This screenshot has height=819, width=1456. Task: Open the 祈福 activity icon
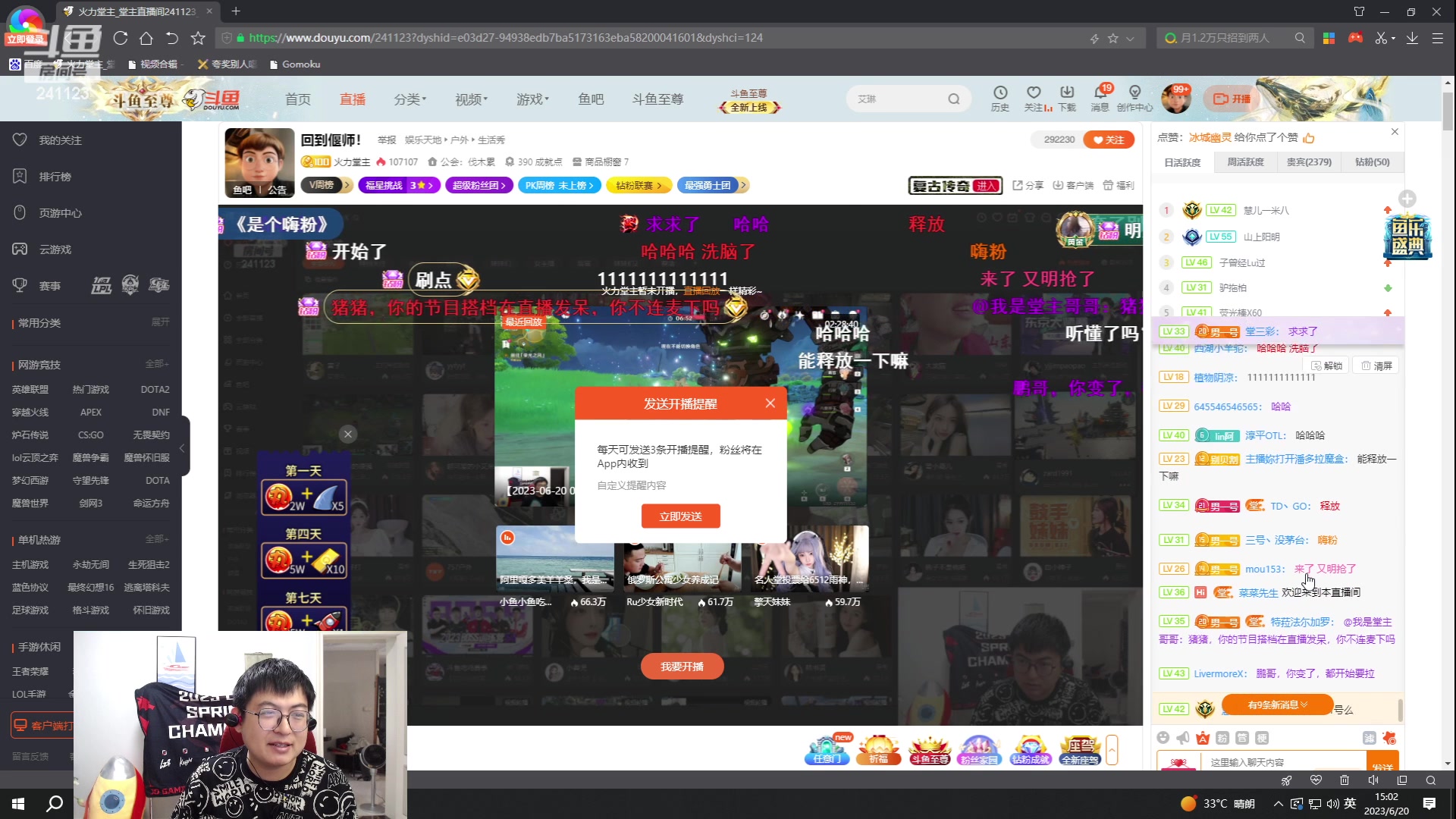coord(878,749)
